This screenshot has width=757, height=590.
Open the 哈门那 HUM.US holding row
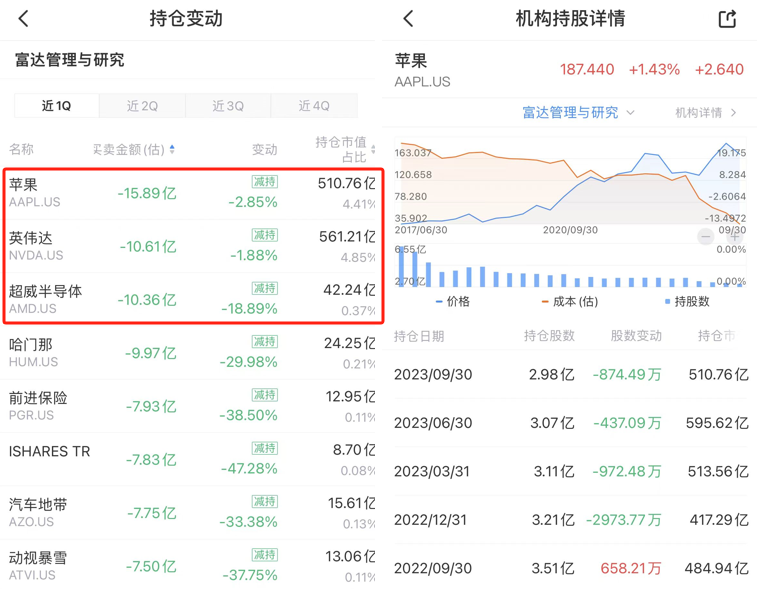tap(190, 352)
